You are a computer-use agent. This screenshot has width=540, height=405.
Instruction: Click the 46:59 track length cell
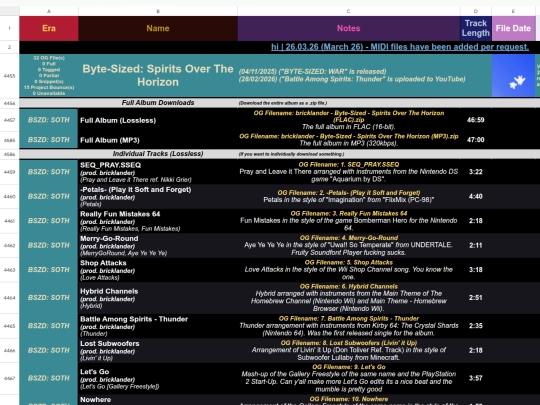pyautogui.click(x=476, y=120)
